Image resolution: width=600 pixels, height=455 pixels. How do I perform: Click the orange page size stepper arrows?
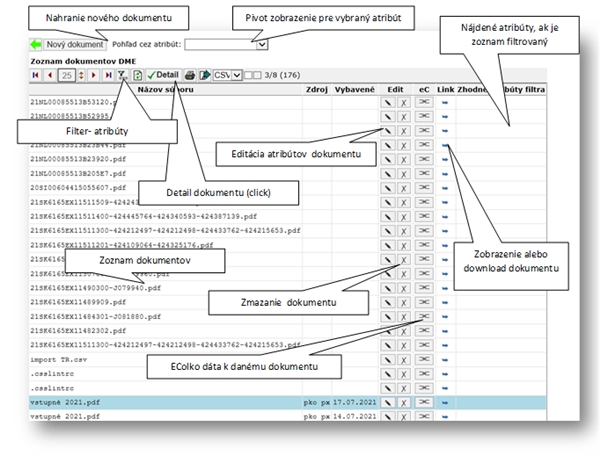[x=81, y=75]
